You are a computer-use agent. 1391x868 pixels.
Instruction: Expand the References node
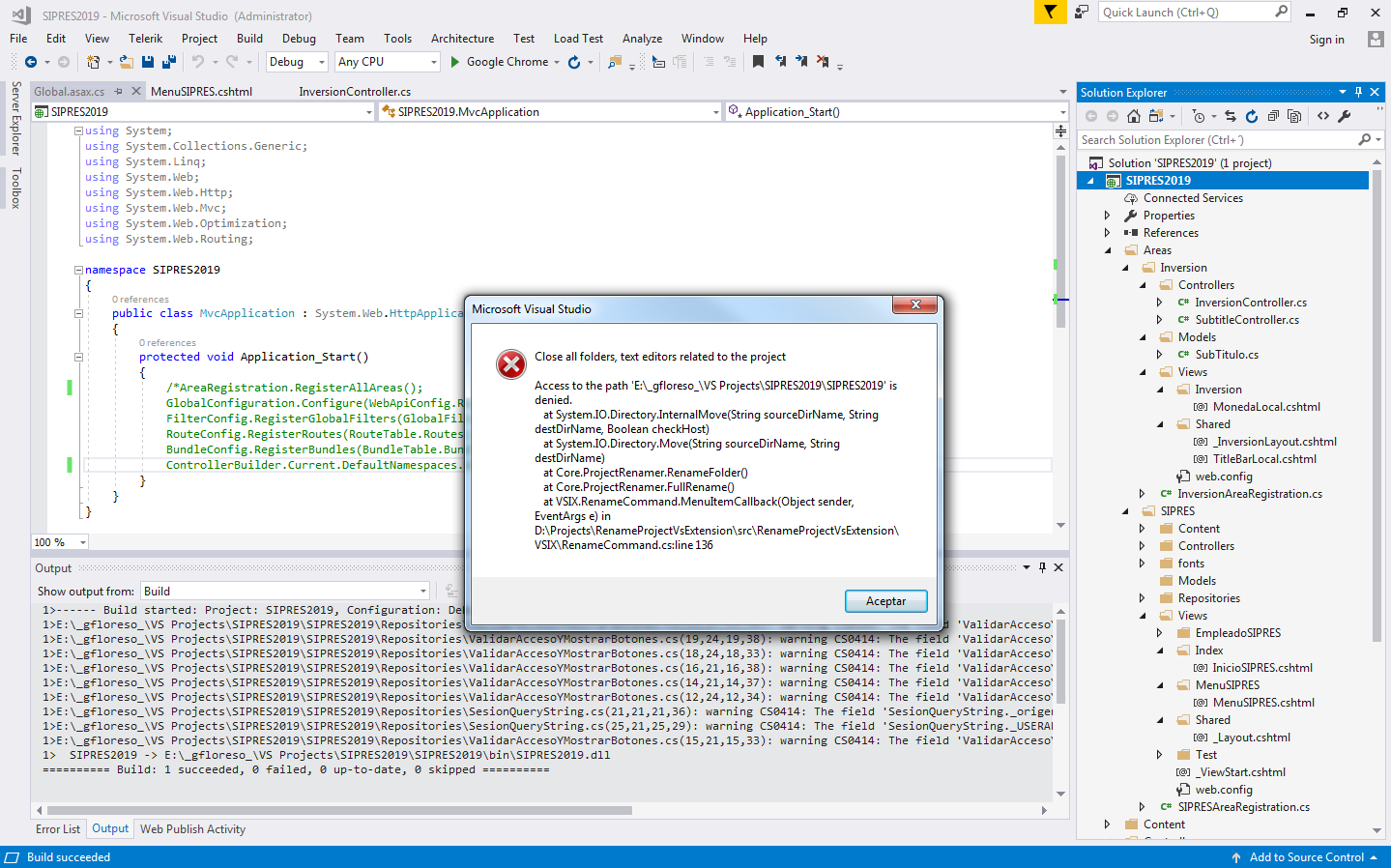tap(1108, 233)
